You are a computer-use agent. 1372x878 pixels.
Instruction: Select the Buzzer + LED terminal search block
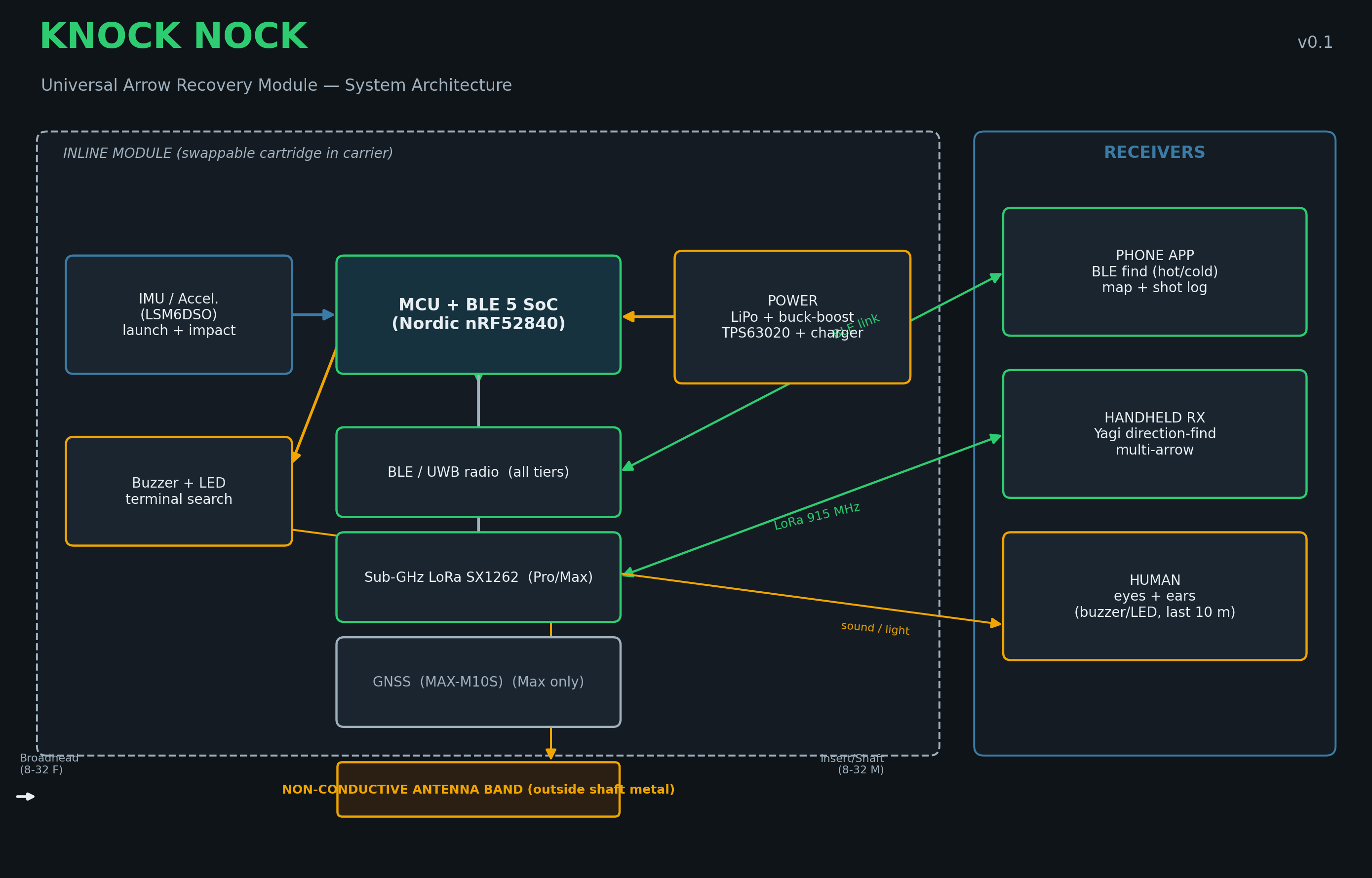click(179, 492)
